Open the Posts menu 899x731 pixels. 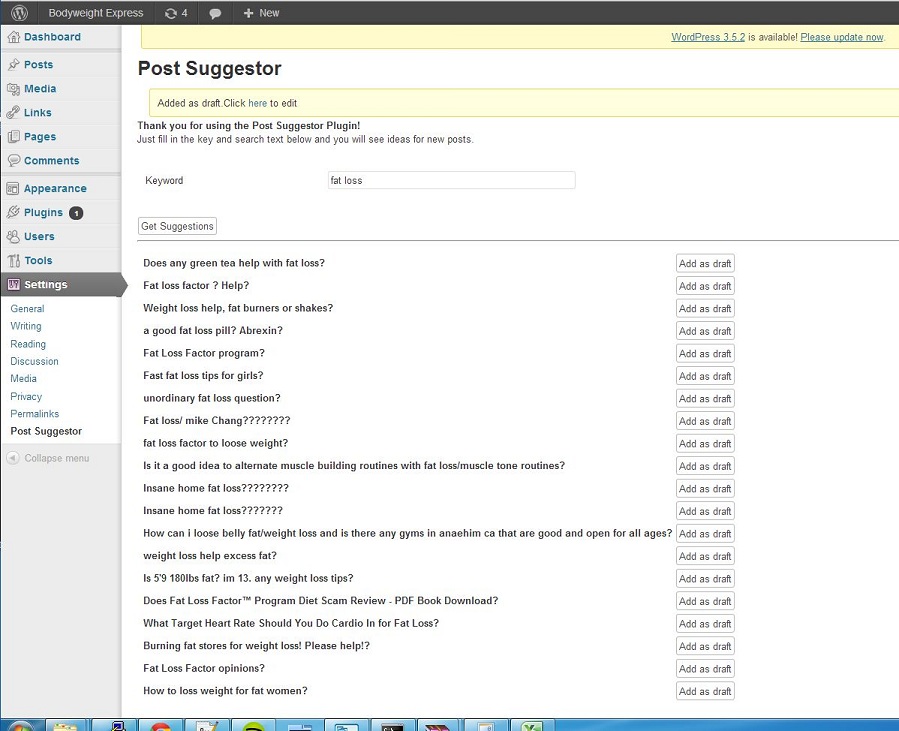coord(38,65)
